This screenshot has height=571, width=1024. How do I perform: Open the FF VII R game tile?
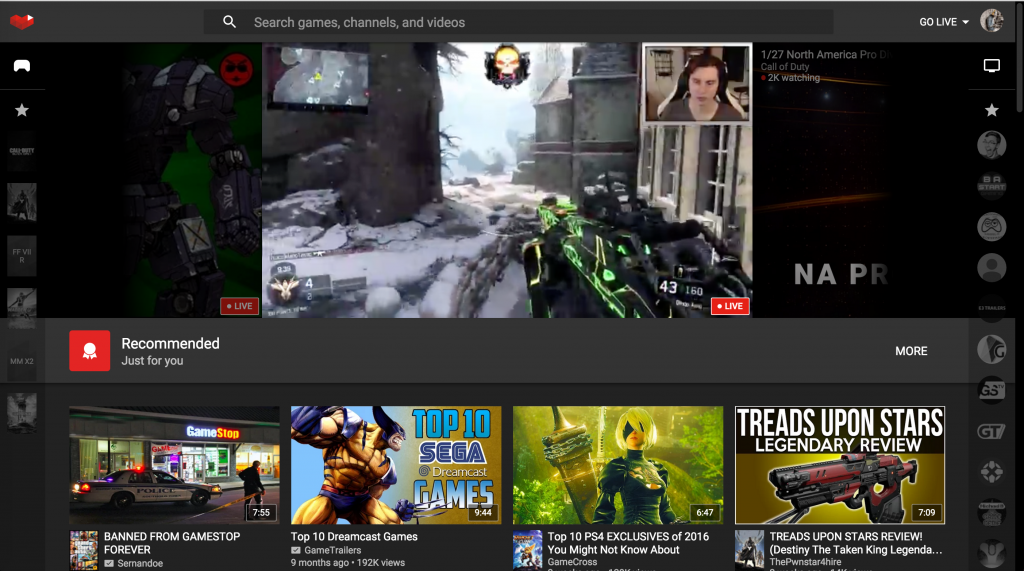(22, 255)
